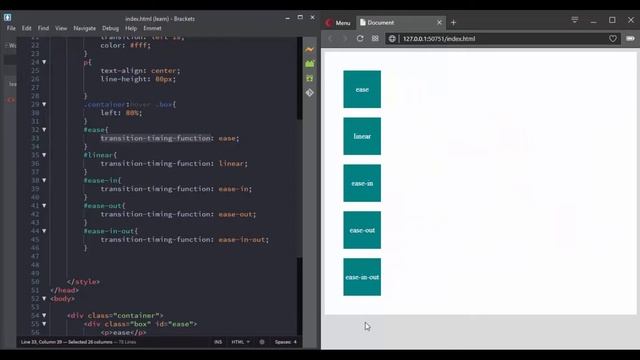Click the ease box in the browser page
640x360 pixels.
coord(362,89)
